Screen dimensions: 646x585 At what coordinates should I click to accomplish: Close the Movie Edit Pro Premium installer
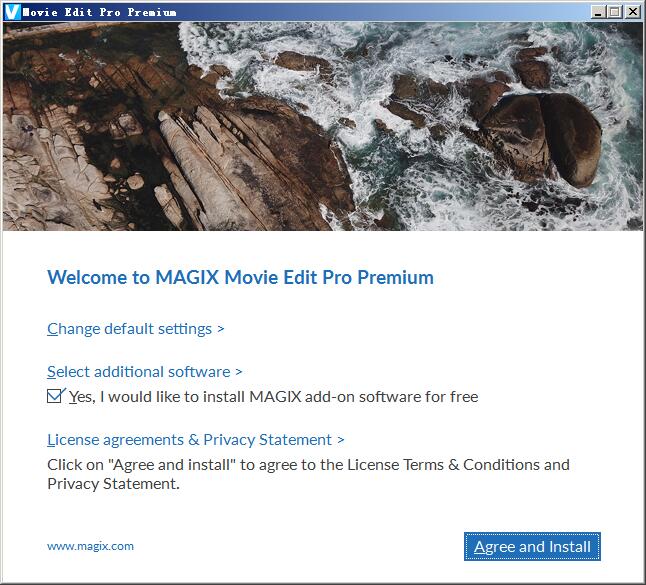632,12
